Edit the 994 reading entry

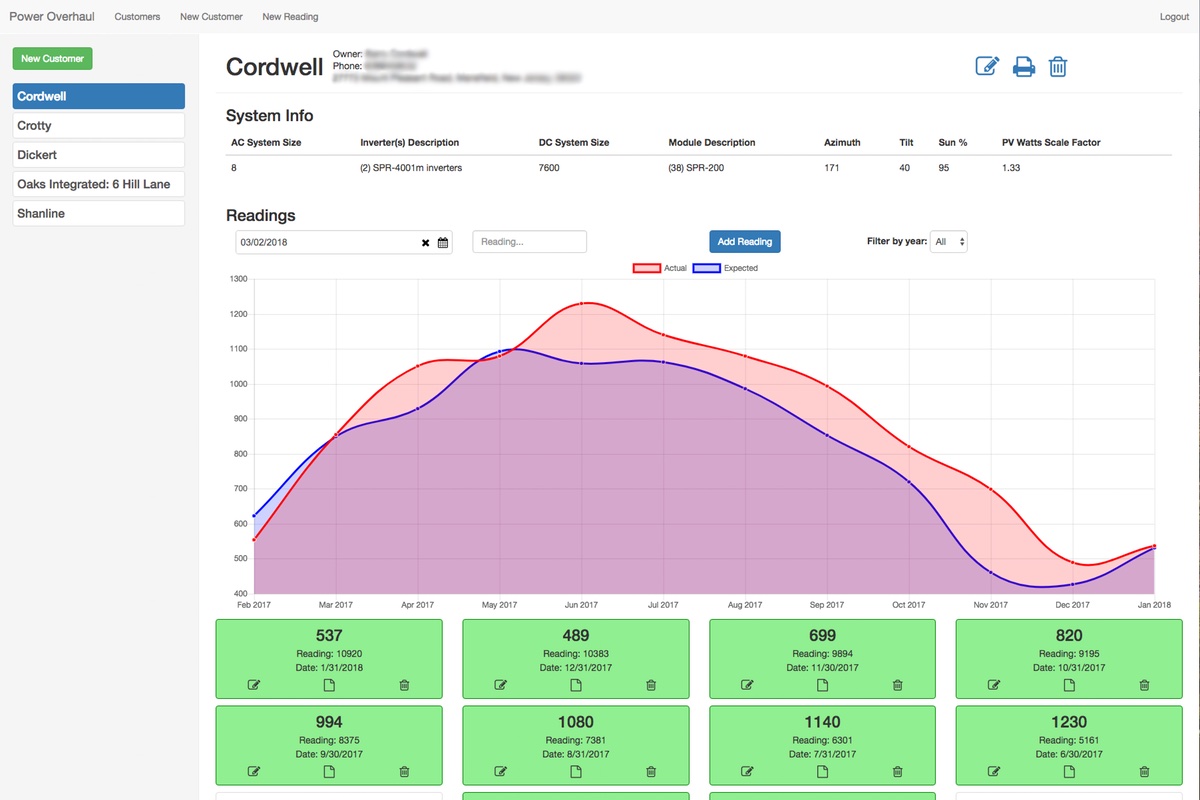pyautogui.click(x=254, y=772)
